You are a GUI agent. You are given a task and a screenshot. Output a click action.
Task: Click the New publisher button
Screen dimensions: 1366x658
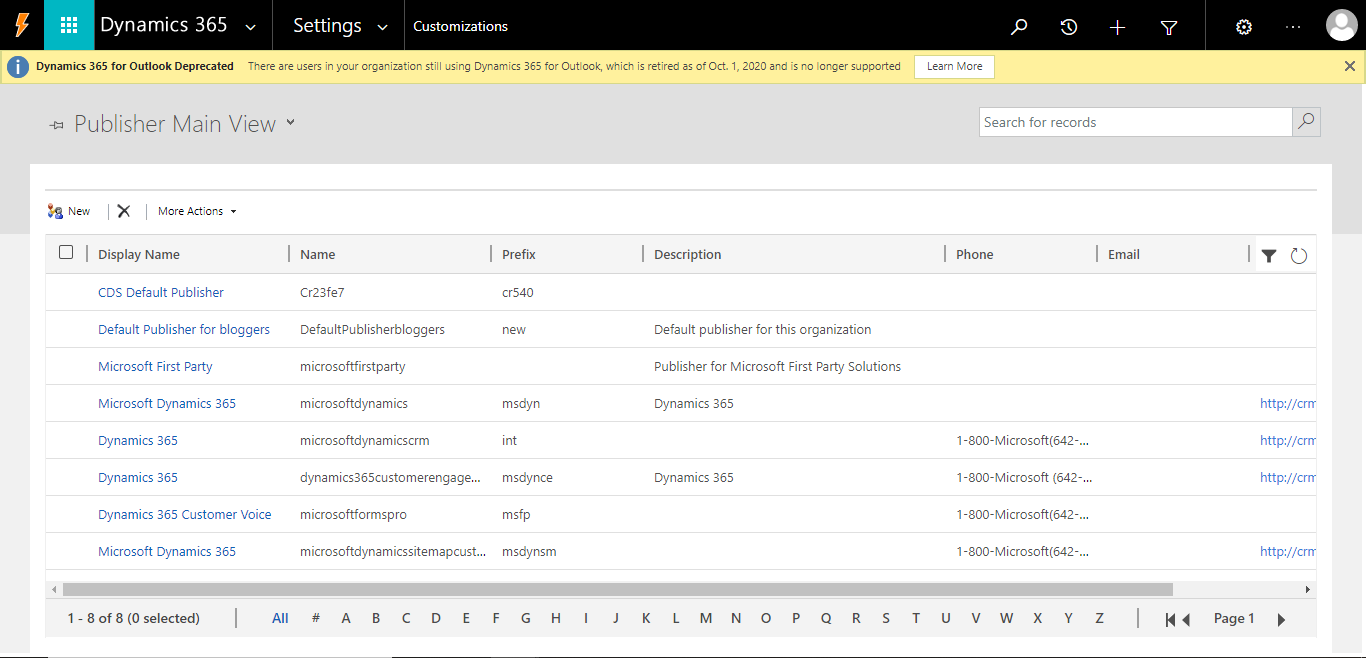click(69, 211)
